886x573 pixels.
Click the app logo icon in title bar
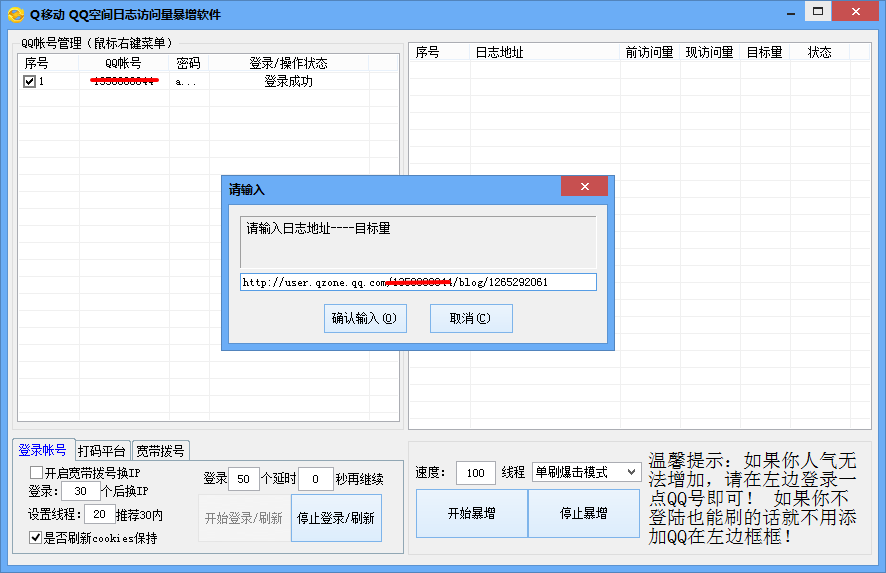15,14
